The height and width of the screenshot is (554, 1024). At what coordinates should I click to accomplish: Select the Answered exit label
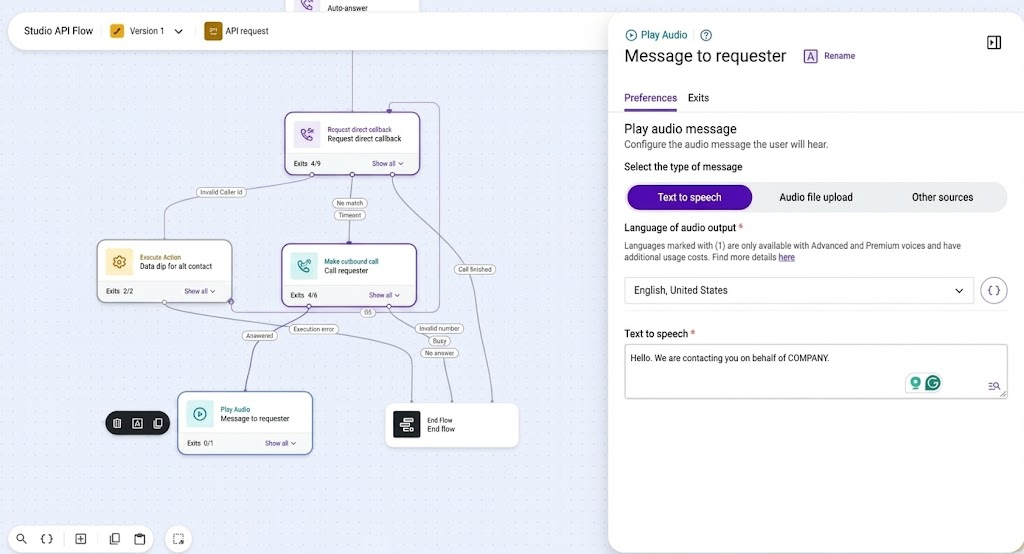click(x=259, y=336)
